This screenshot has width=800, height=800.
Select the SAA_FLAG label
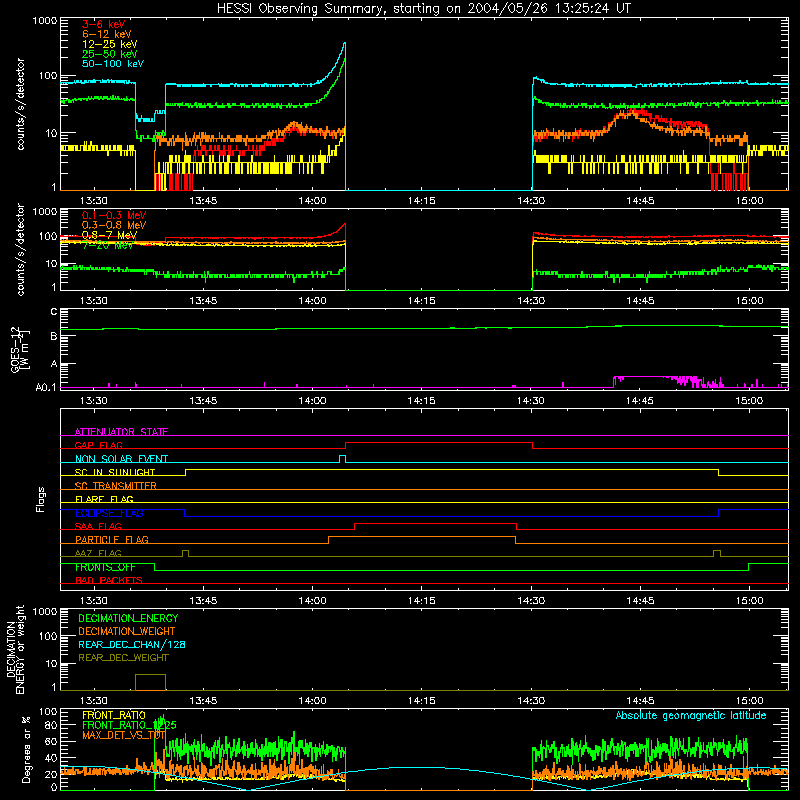(x=98, y=526)
